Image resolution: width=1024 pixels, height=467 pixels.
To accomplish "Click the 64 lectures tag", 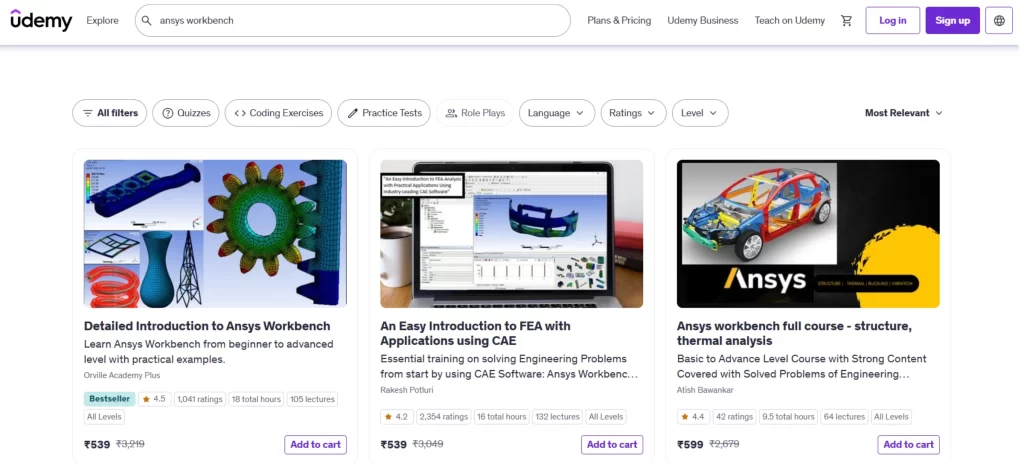I will click(844, 417).
